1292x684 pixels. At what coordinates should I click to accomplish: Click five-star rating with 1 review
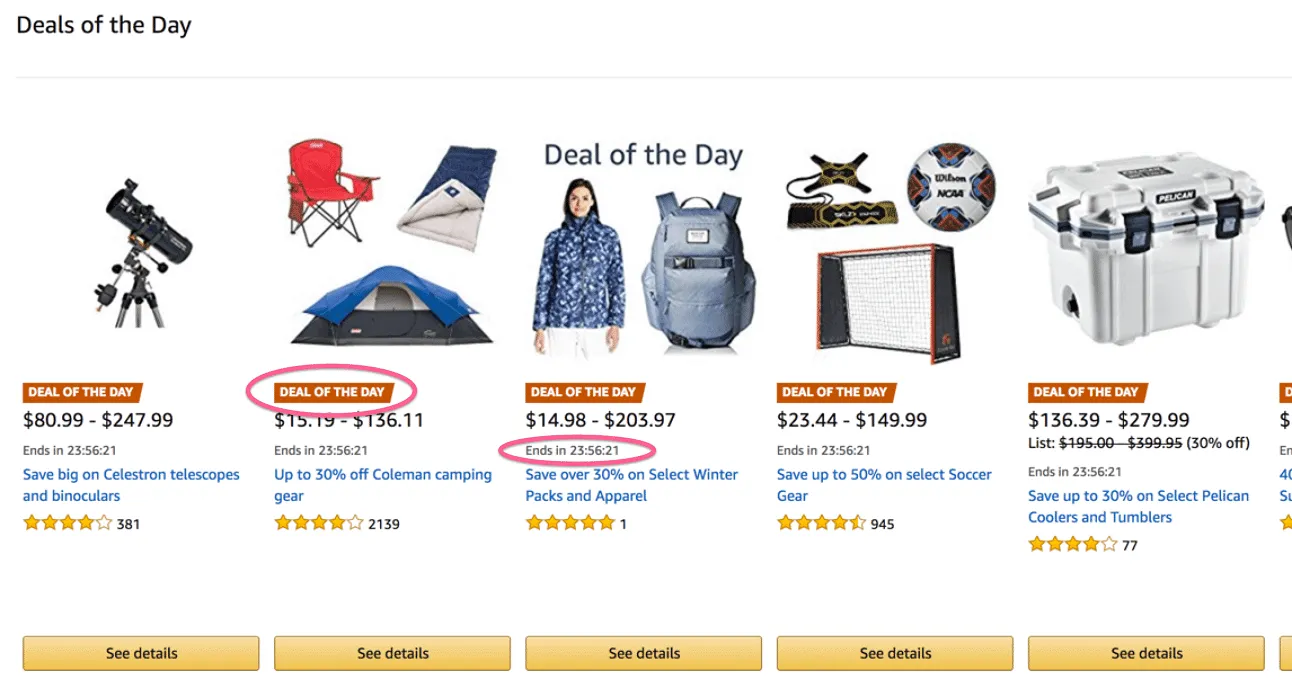click(570, 523)
